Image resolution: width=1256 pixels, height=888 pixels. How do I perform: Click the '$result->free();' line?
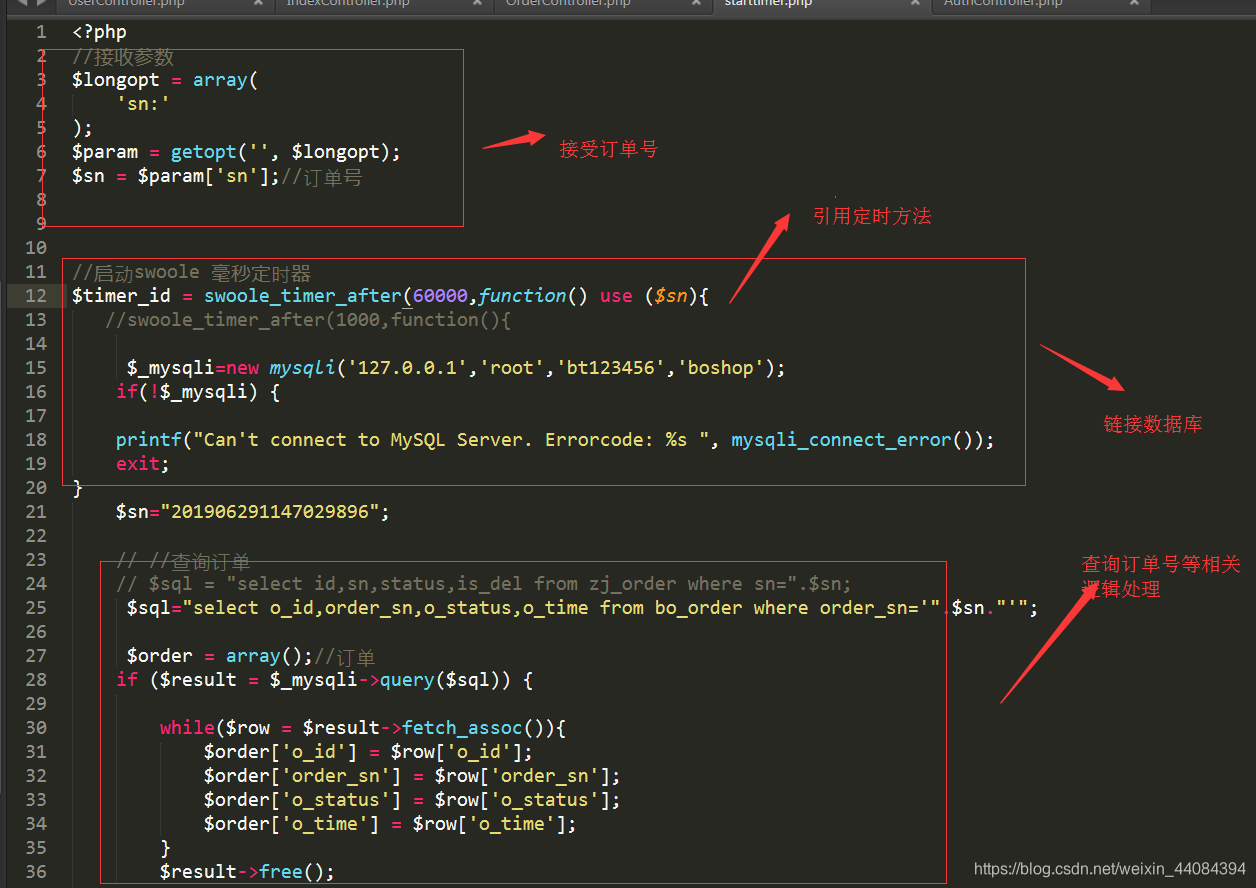248,872
